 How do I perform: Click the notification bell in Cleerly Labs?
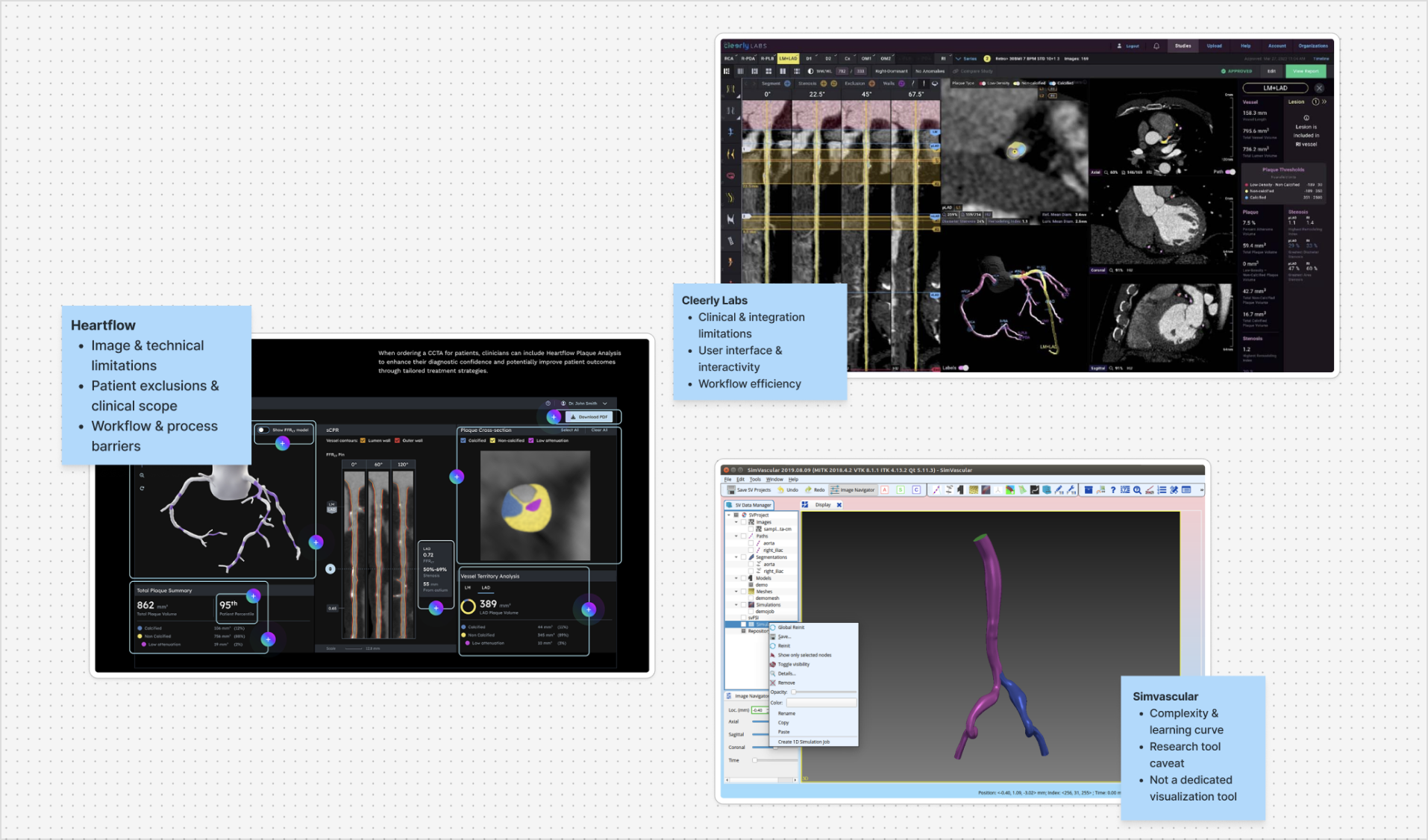pyautogui.click(x=1156, y=46)
